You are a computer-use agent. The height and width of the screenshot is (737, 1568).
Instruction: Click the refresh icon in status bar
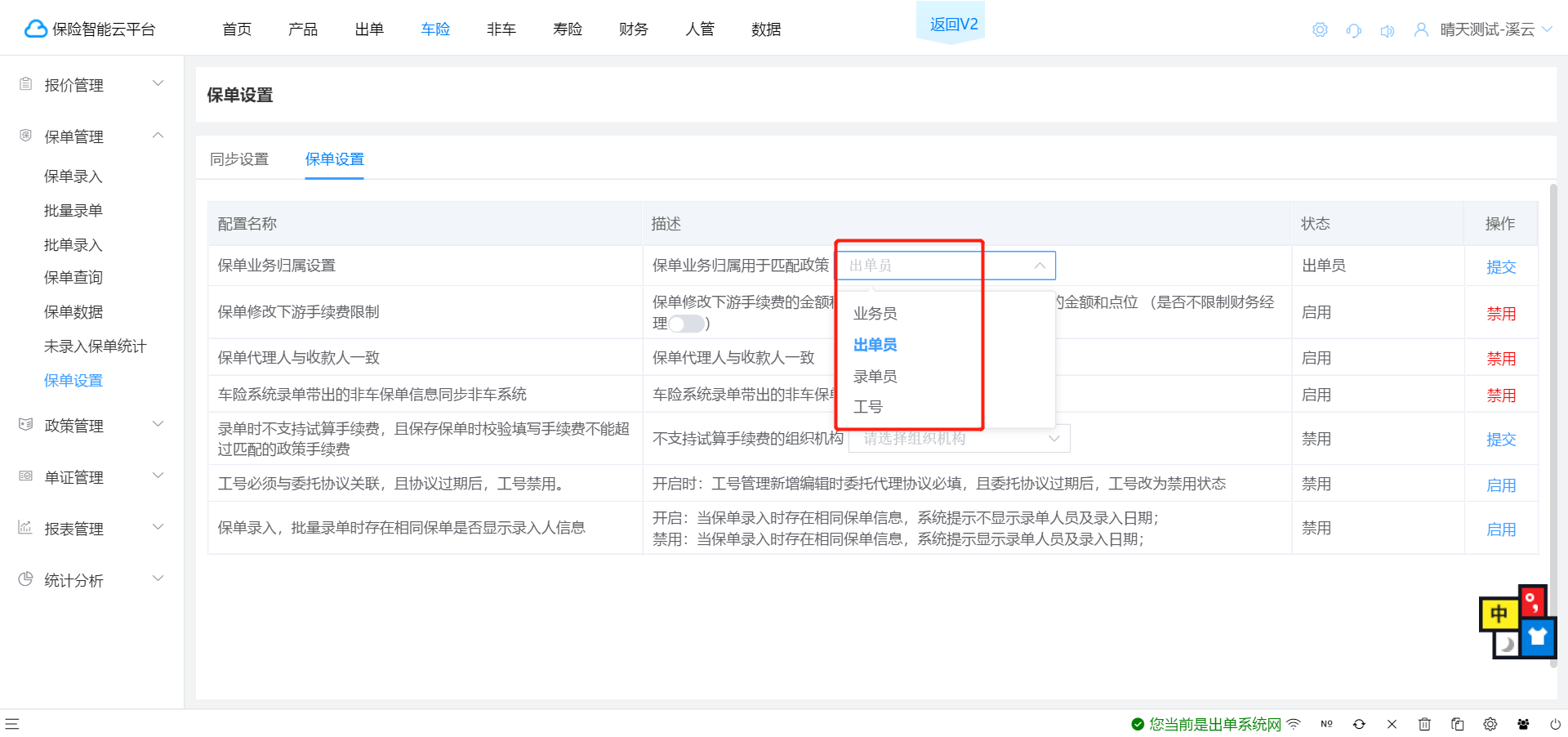1359,724
